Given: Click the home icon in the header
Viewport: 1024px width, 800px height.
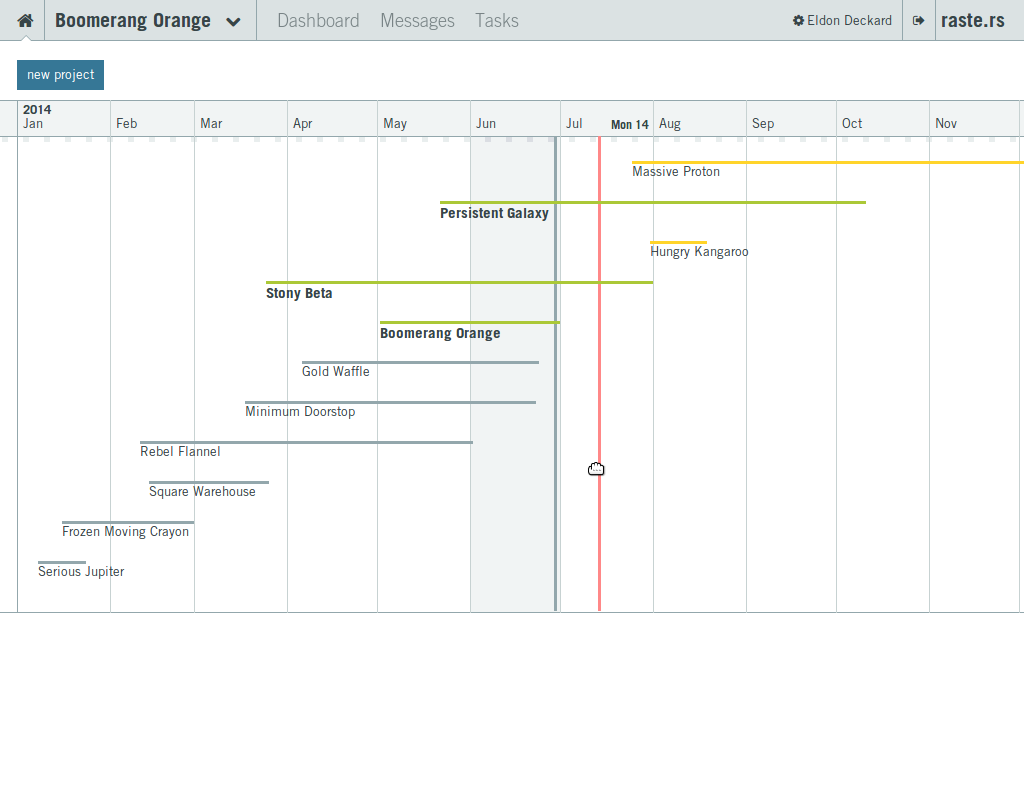Looking at the screenshot, I should click(25, 20).
